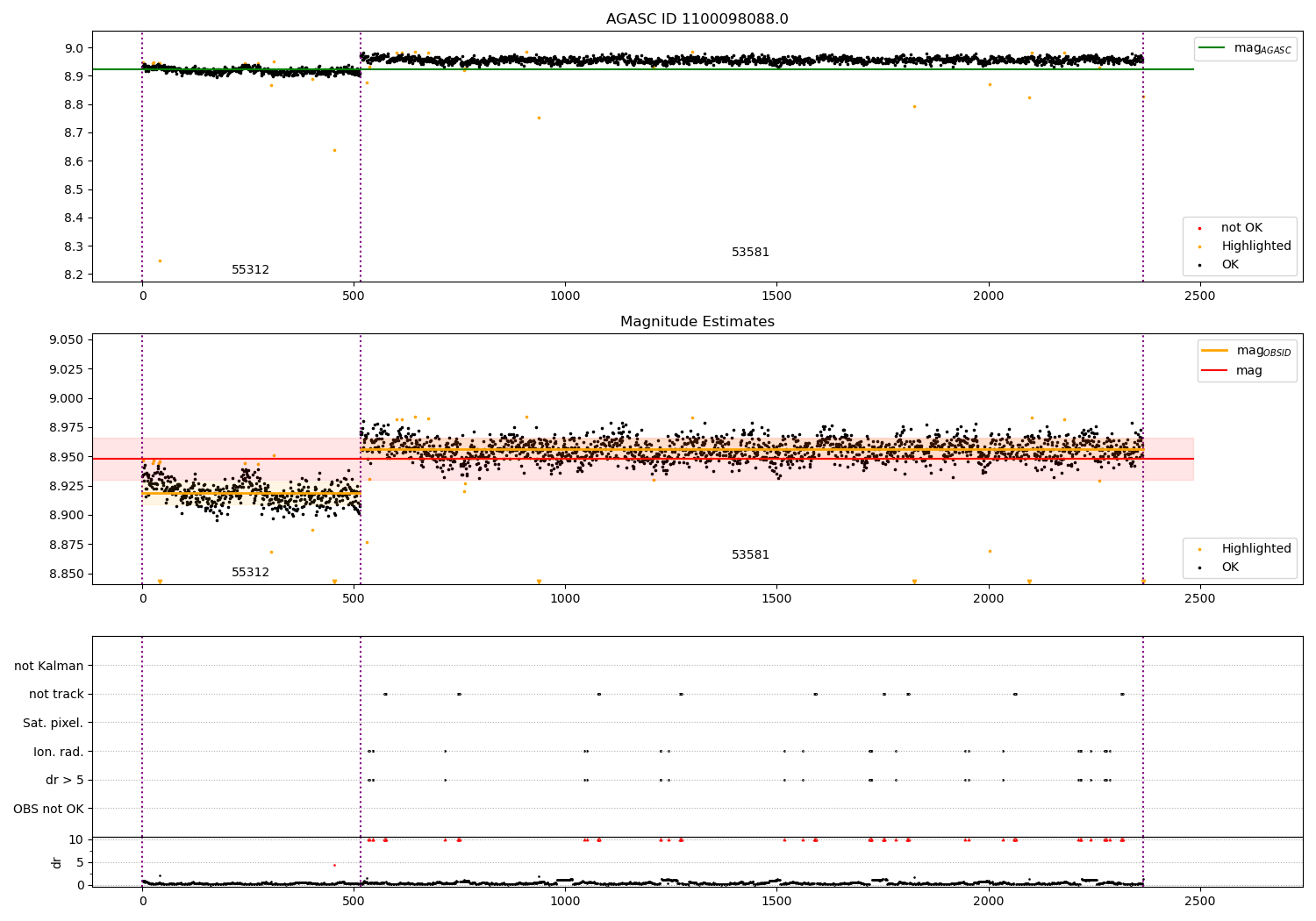
Task: Select the 'mag OBSID' legend entry in middle plot
Action: [x=1247, y=351]
